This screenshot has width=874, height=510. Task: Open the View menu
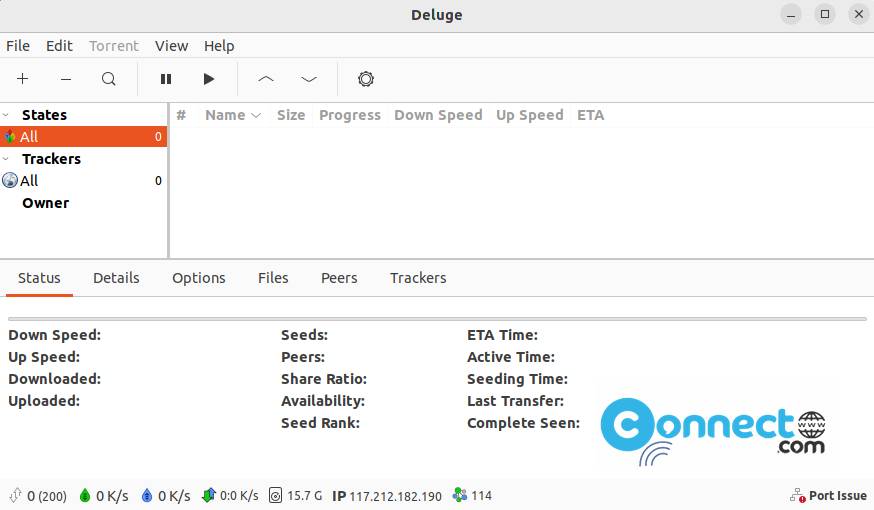pyautogui.click(x=171, y=46)
